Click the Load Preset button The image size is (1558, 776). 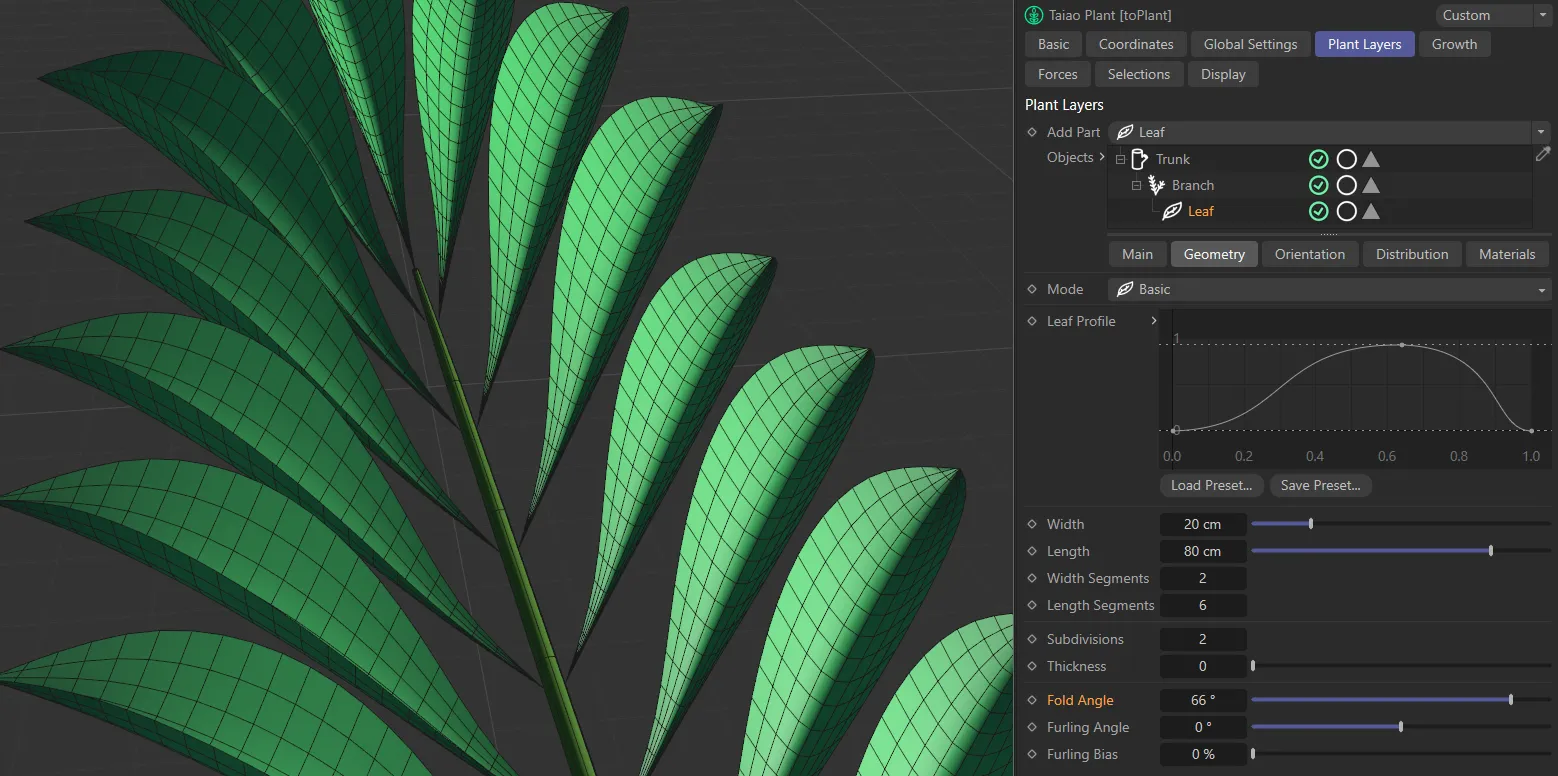tap(1211, 485)
